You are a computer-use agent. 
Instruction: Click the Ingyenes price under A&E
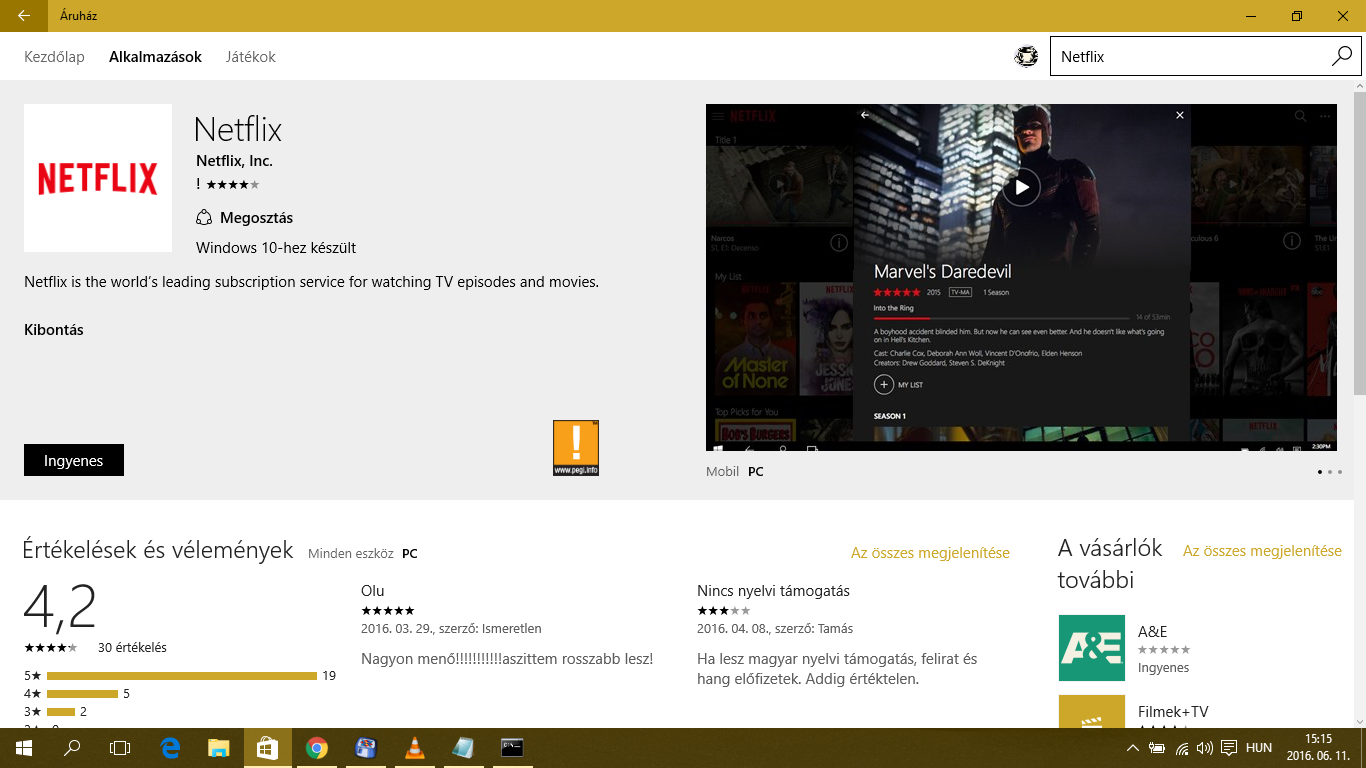pos(1164,668)
